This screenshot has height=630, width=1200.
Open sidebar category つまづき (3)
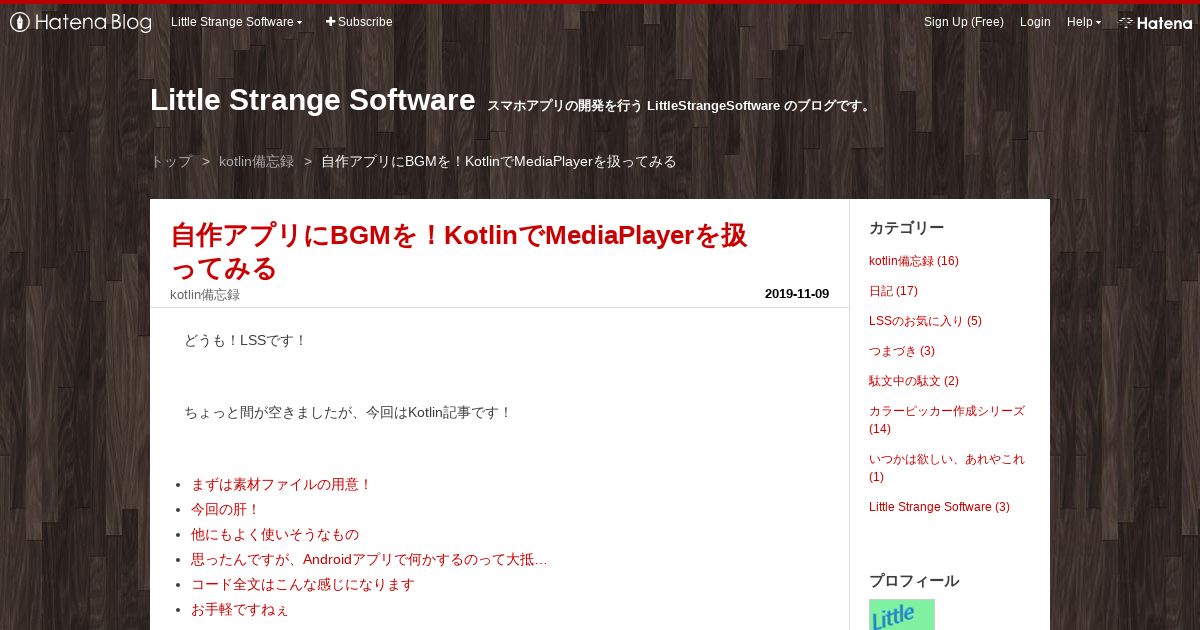tap(902, 351)
